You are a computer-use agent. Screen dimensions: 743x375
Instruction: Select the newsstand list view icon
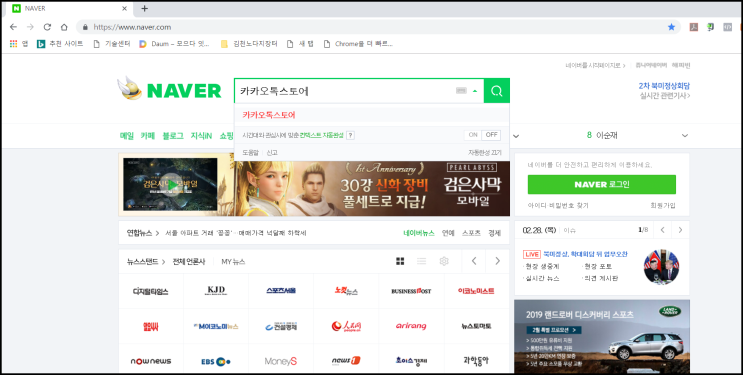(421, 261)
